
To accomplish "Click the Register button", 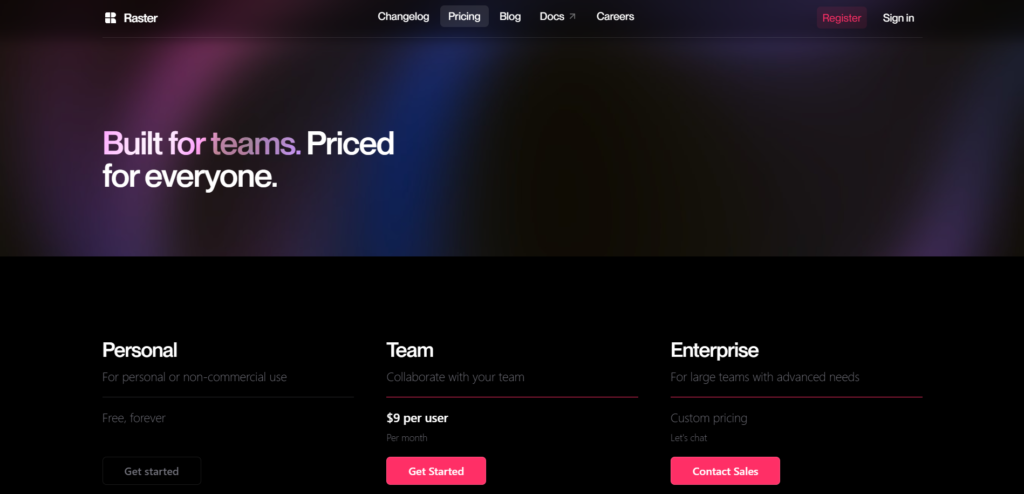I will click(x=841, y=18).
